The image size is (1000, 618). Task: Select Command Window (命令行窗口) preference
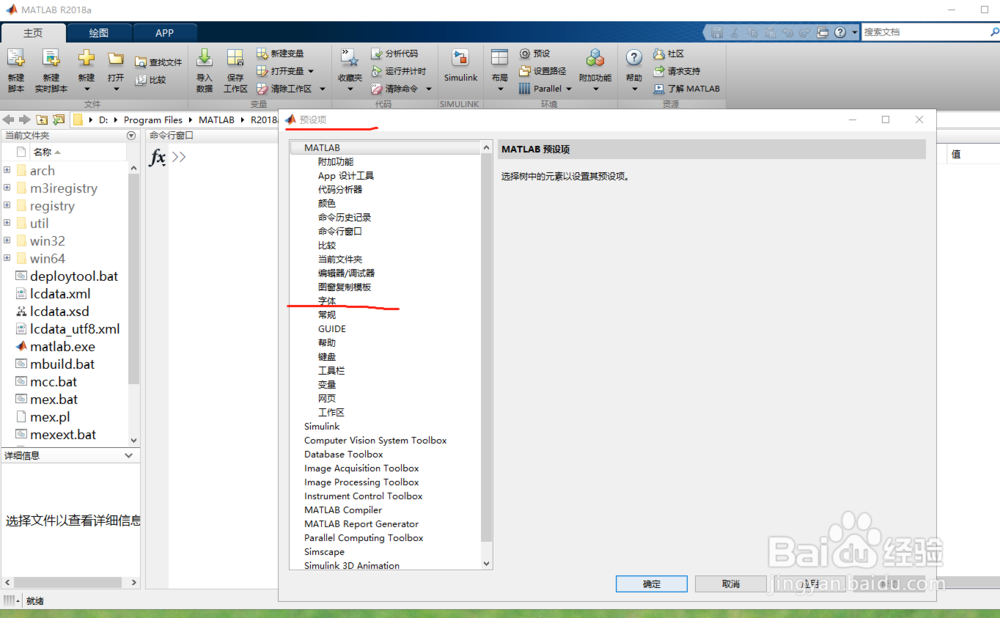[x=340, y=232]
